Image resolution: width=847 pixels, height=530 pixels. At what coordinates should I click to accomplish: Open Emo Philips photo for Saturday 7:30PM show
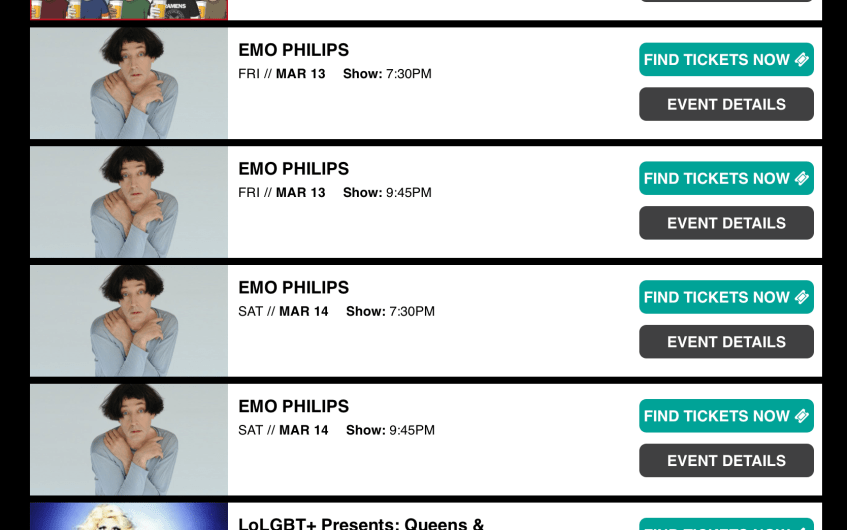tap(129, 321)
